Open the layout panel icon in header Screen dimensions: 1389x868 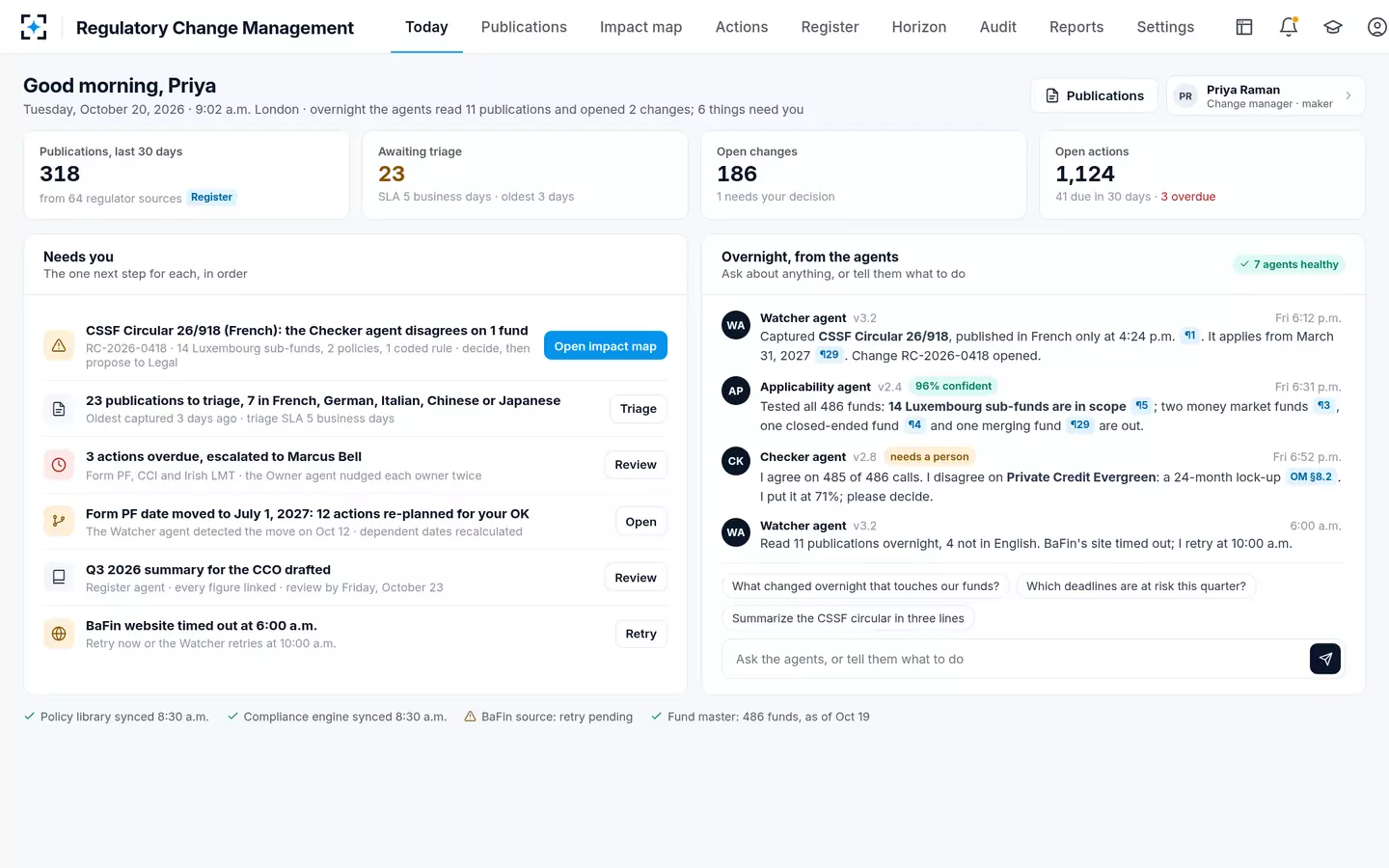click(1244, 27)
